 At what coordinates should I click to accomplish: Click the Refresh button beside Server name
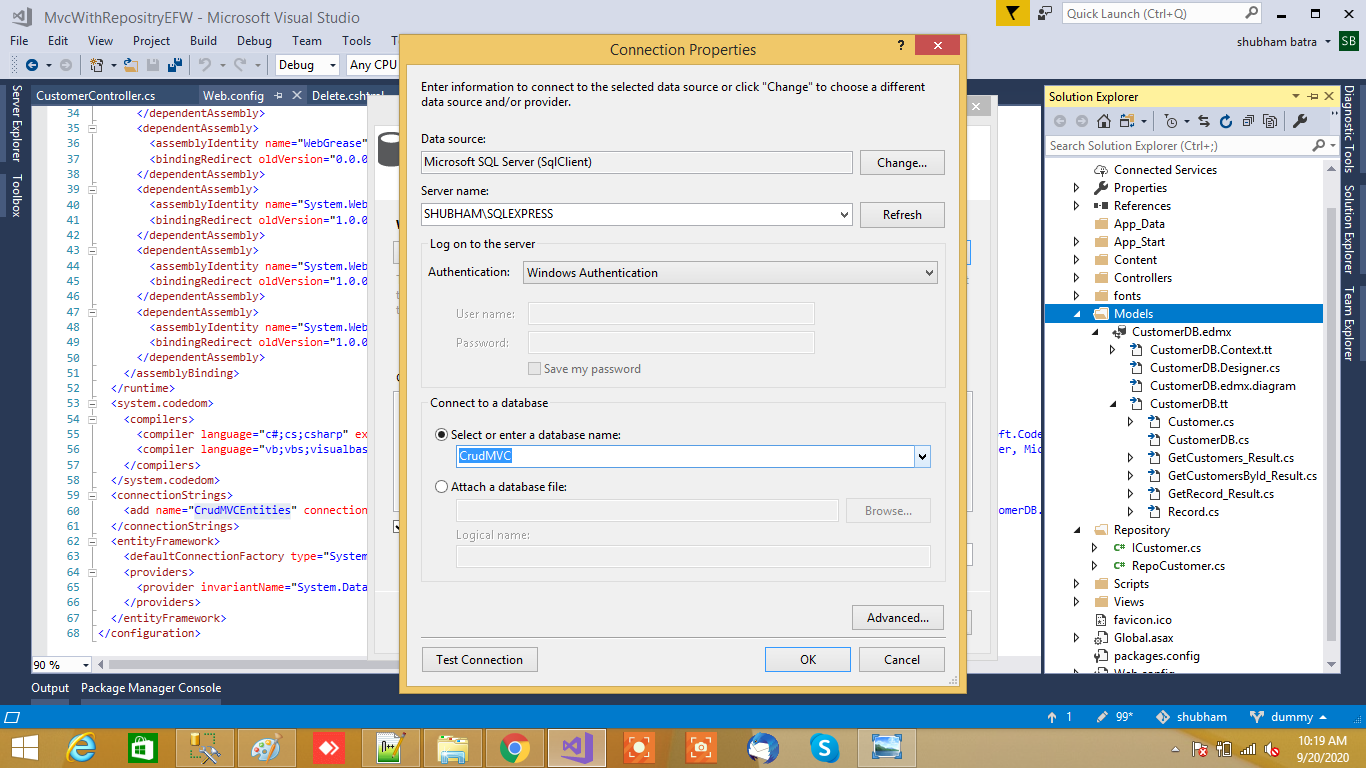click(902, 214)
